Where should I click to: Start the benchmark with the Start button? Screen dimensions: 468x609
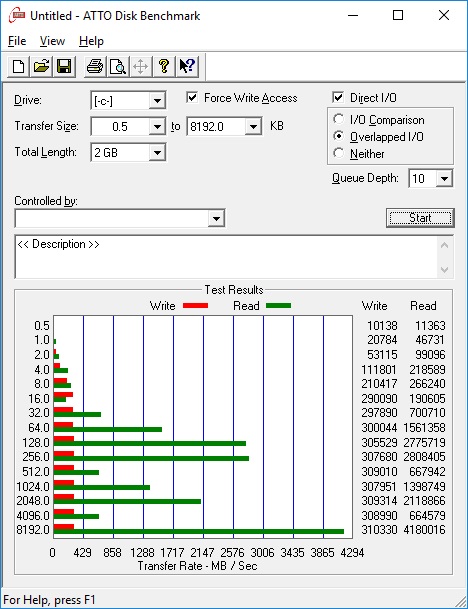tap(420, 218)
